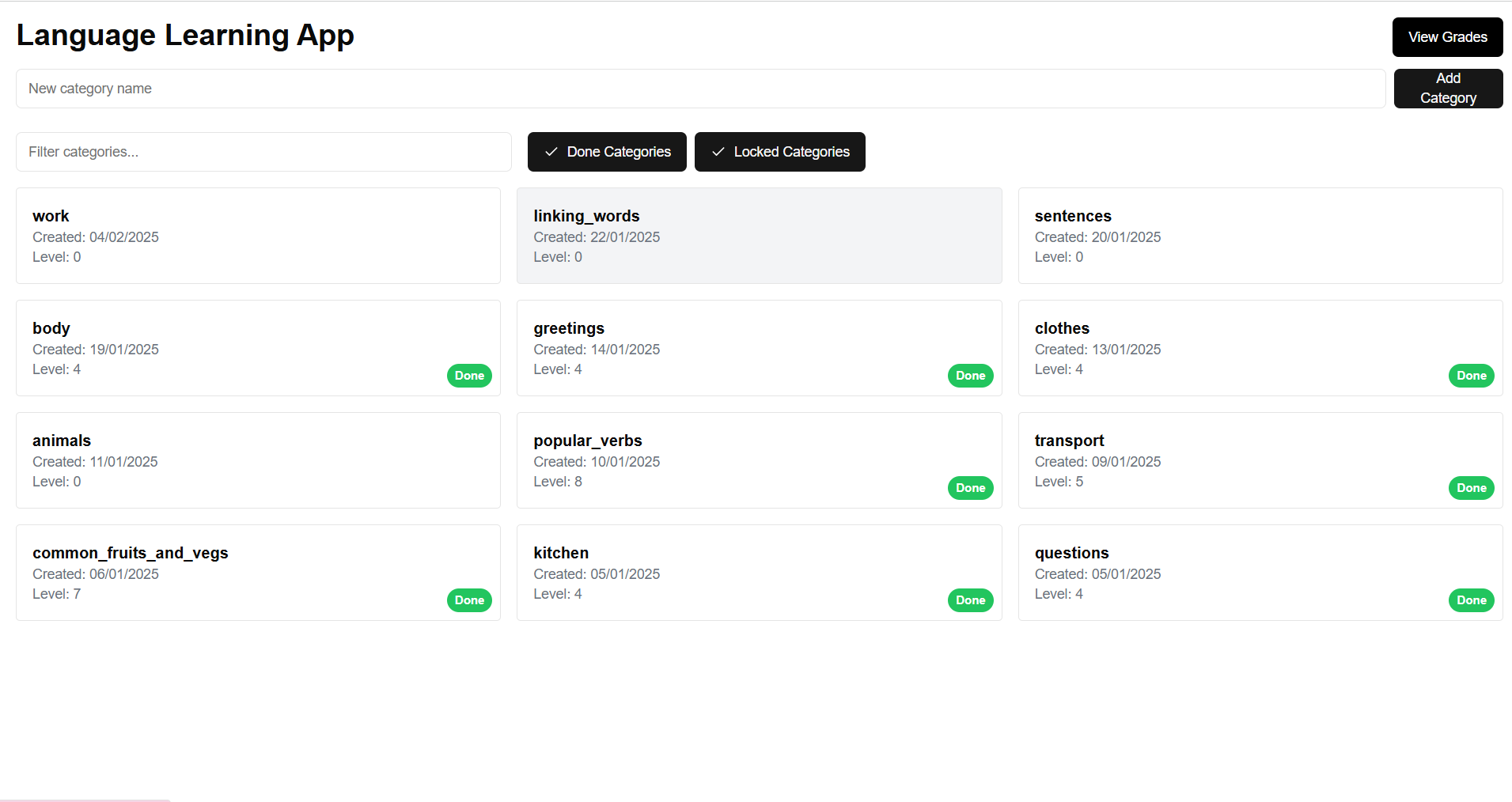
Task: Click the Done badge on common_fruits_and_vegs
Action: (x=469, y=600)
